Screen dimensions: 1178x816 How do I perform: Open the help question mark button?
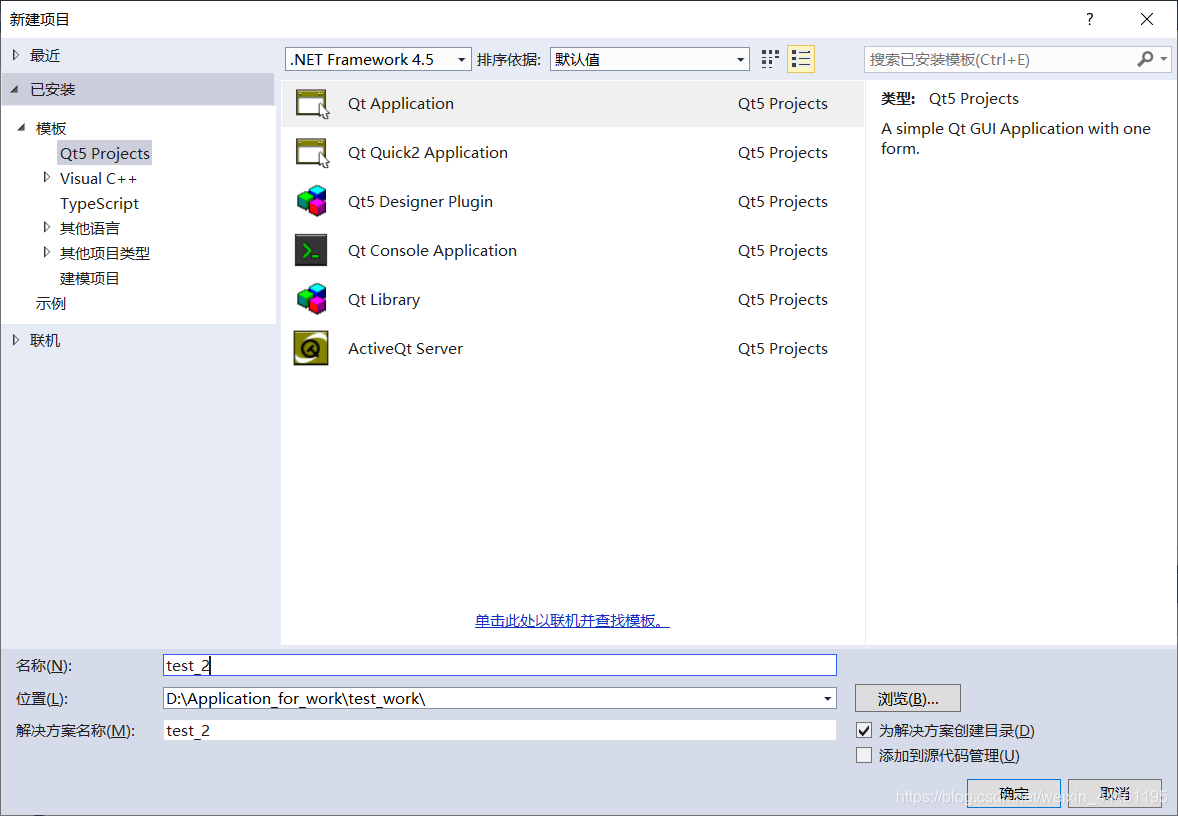click(x=1089, y=20)
